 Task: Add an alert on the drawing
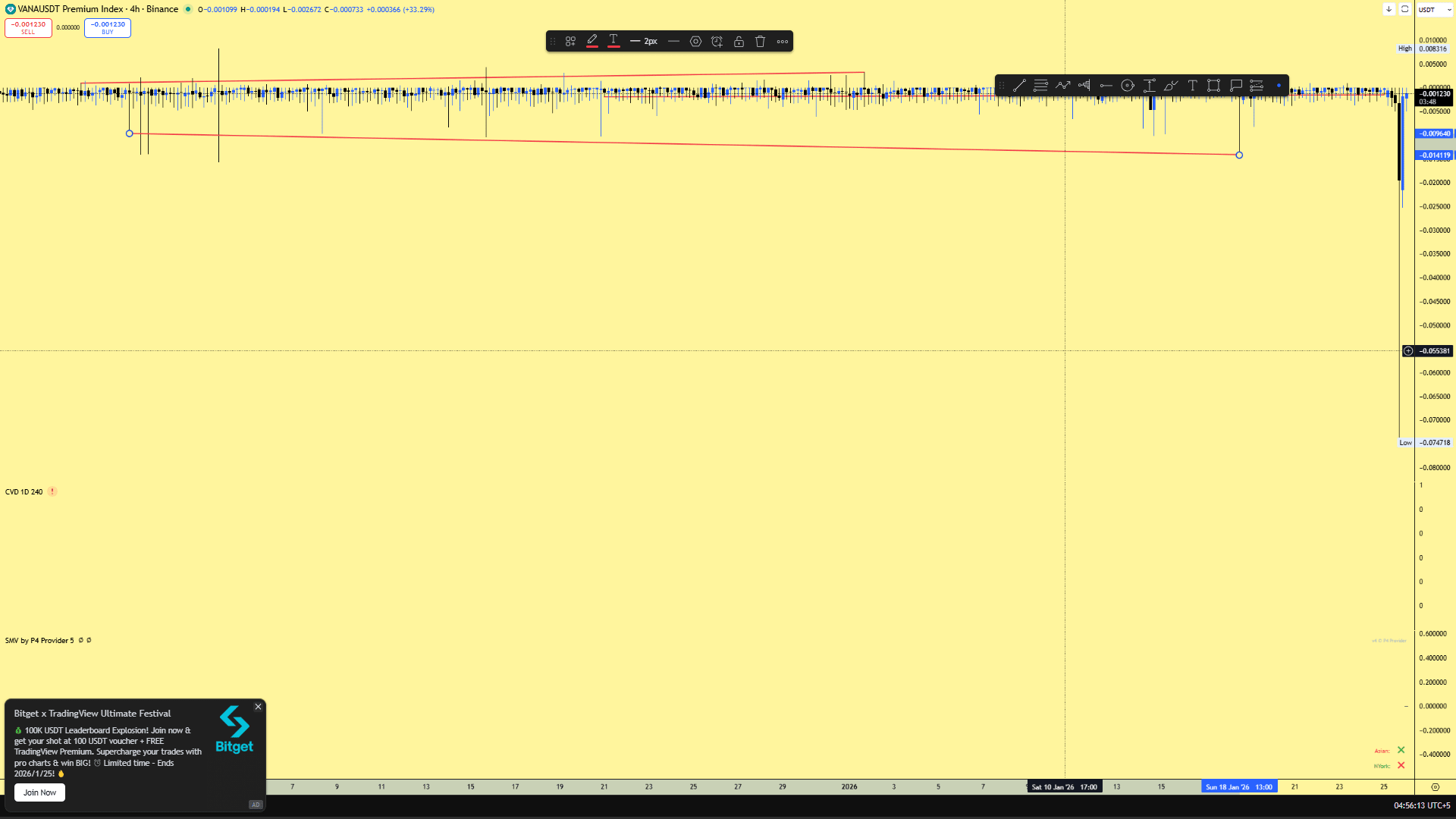pos(717,42)
